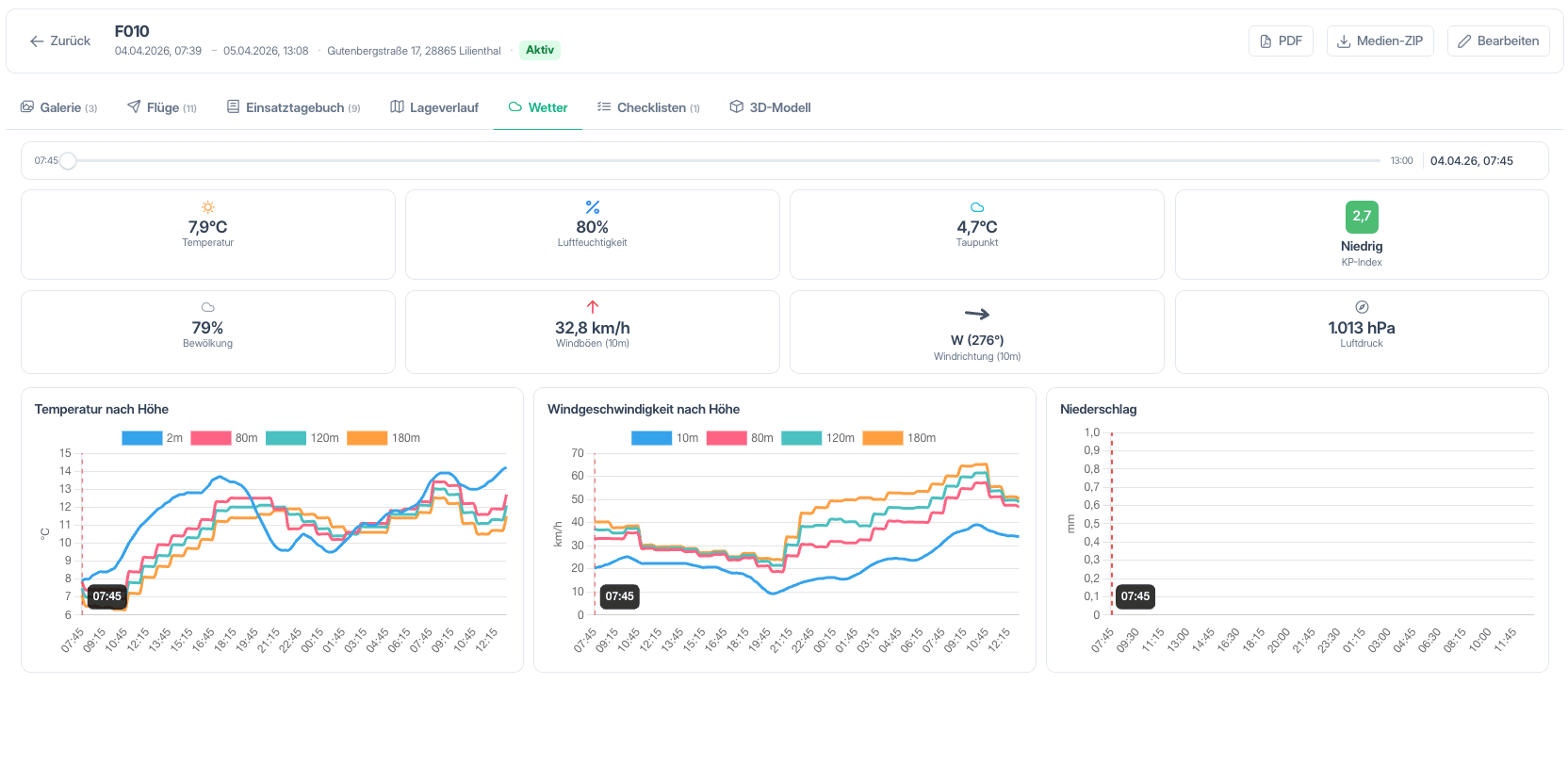Toggle the 10m wind speed legend swatch
1568x782 pixels.
(x=651, y=438)
